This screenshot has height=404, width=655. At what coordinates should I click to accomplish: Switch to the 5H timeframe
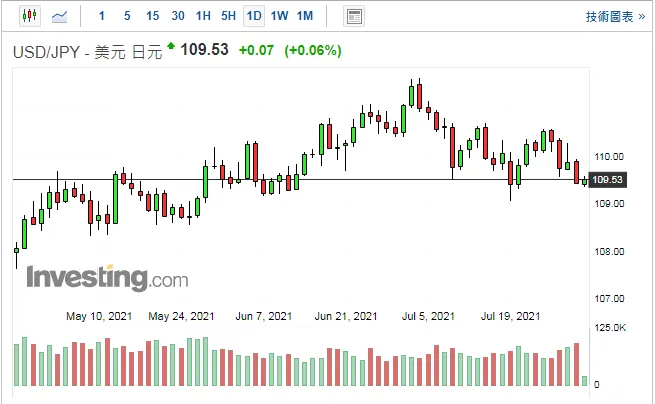coord(228,16)
